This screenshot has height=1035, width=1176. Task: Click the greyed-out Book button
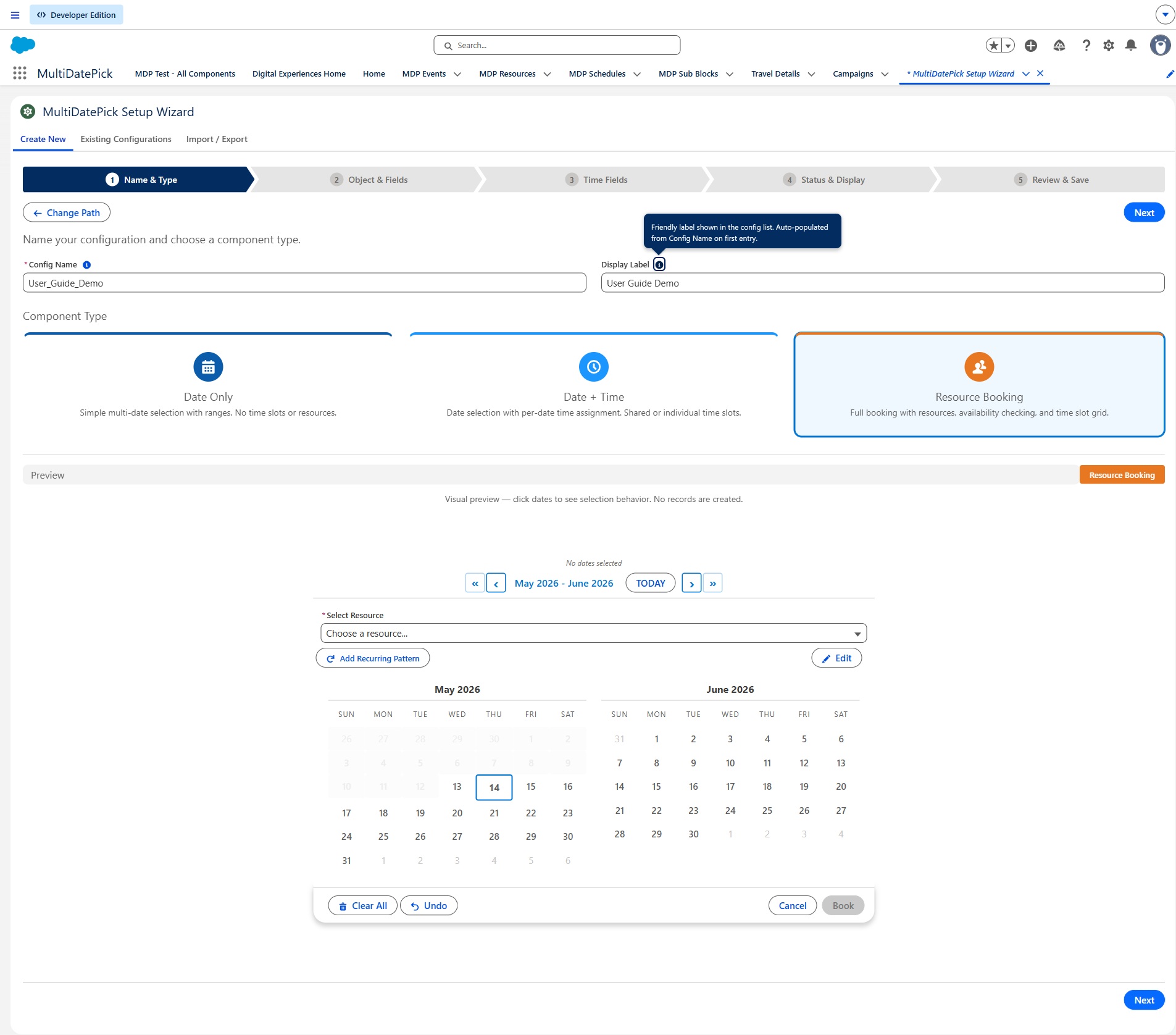click(843, 906)
